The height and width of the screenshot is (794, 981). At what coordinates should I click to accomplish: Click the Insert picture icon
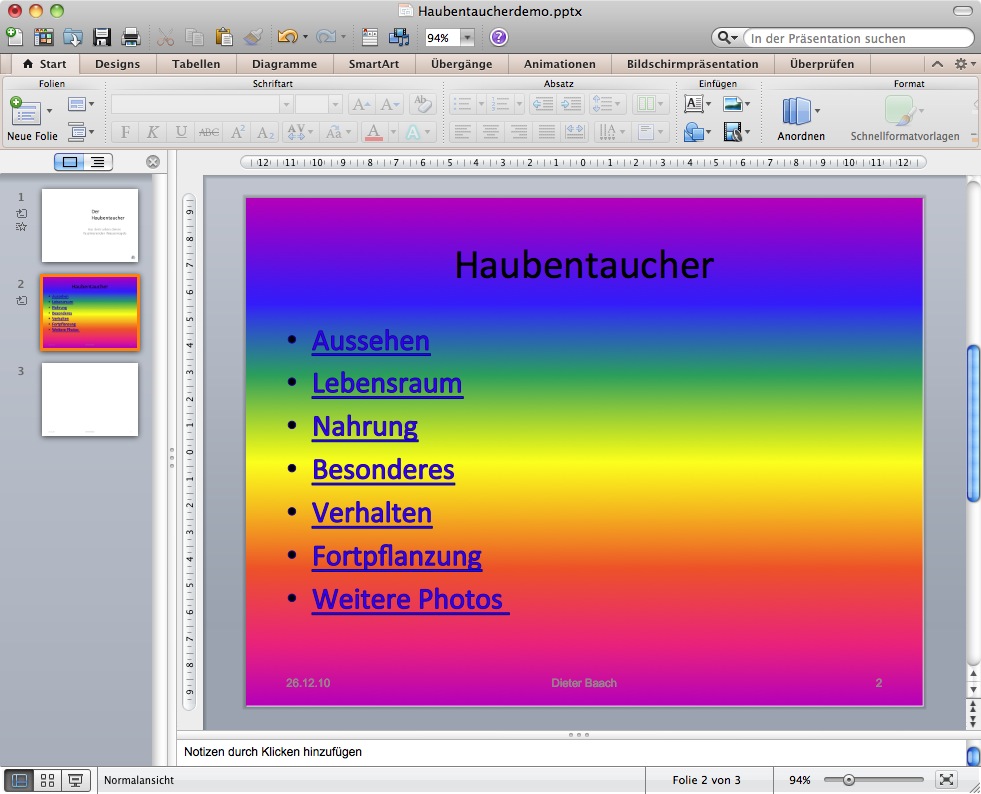tap(733, 104)
